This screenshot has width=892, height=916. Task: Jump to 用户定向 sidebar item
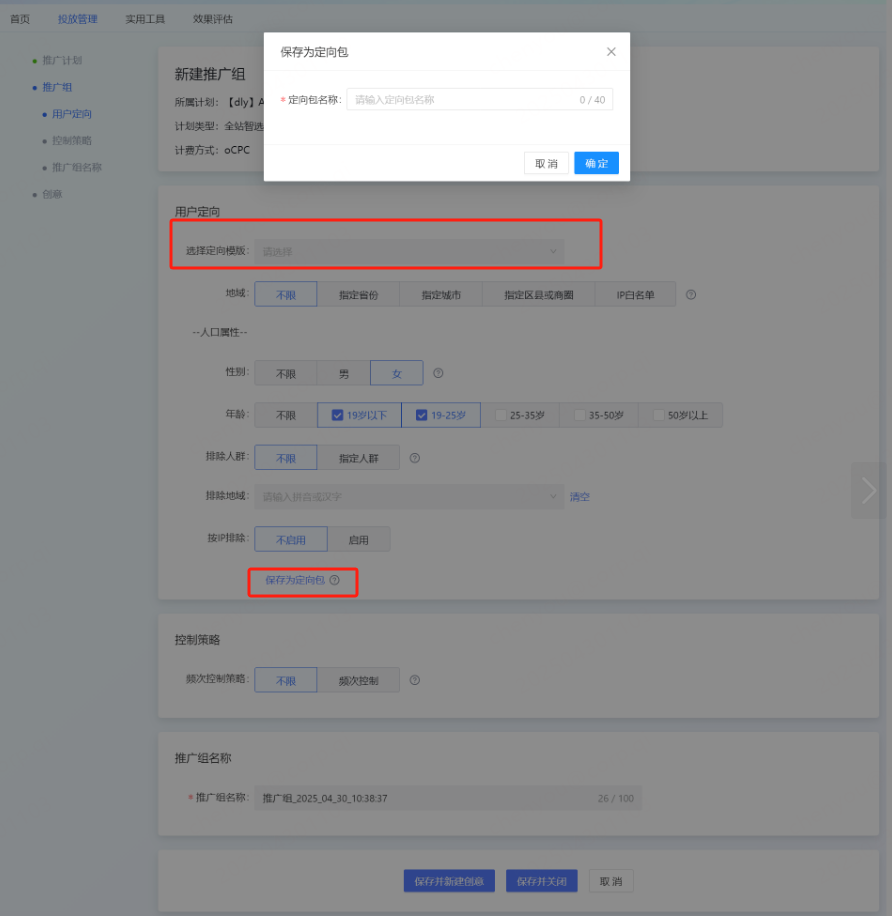click(71, 114)
